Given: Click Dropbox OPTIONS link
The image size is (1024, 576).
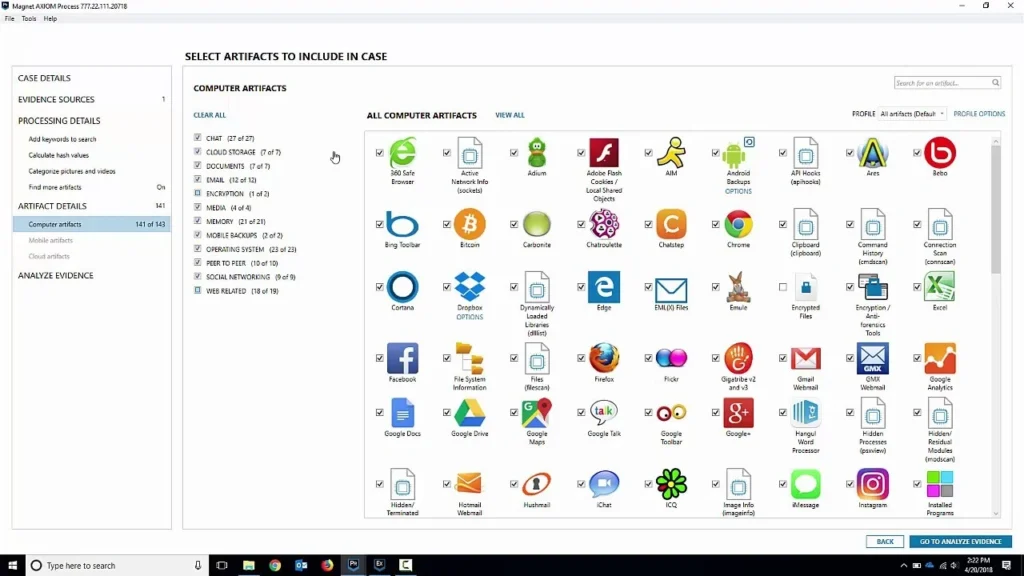Looking at the screenshot, I should 470,317.
